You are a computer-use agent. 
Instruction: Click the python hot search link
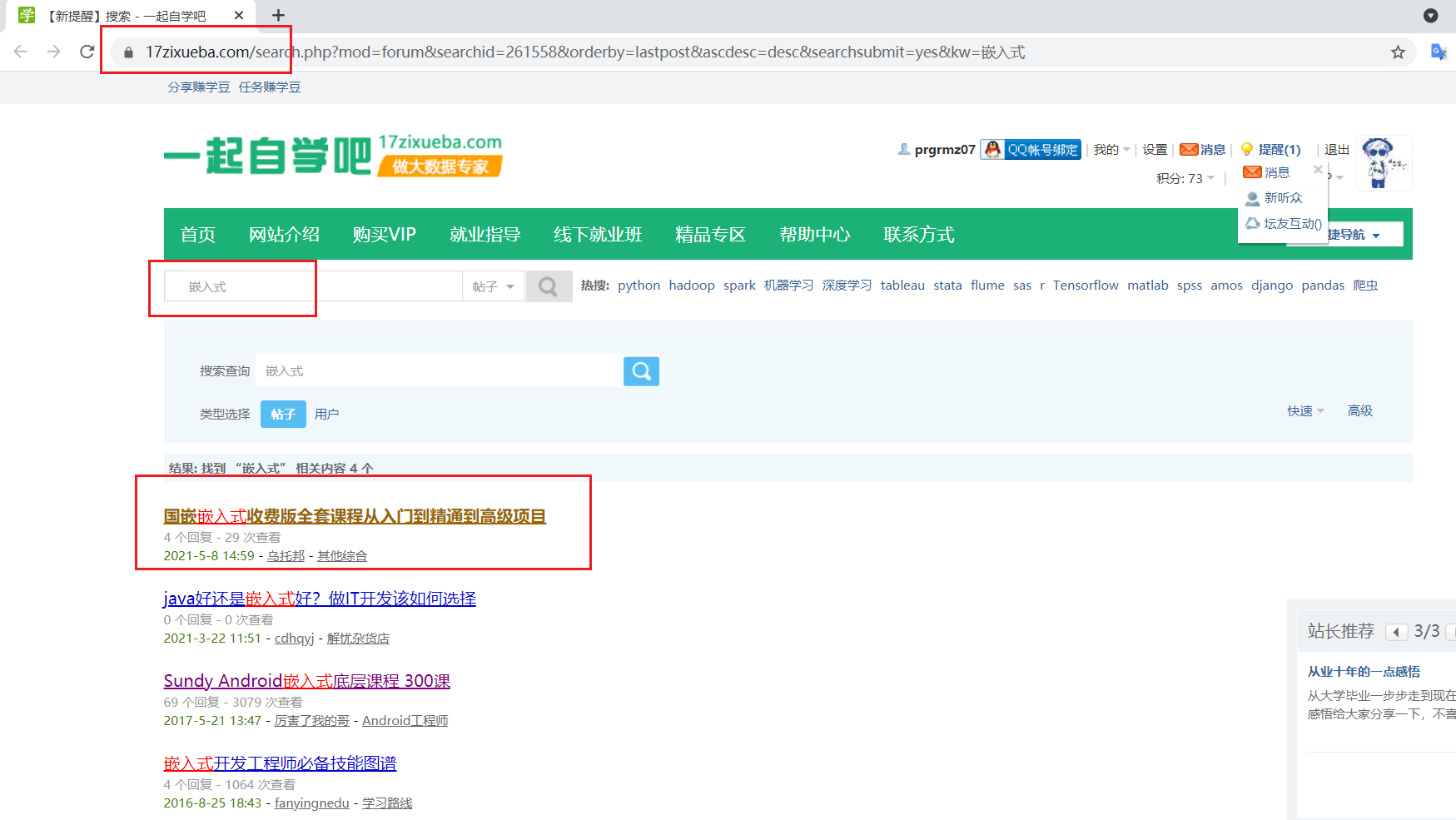point(639,286)
